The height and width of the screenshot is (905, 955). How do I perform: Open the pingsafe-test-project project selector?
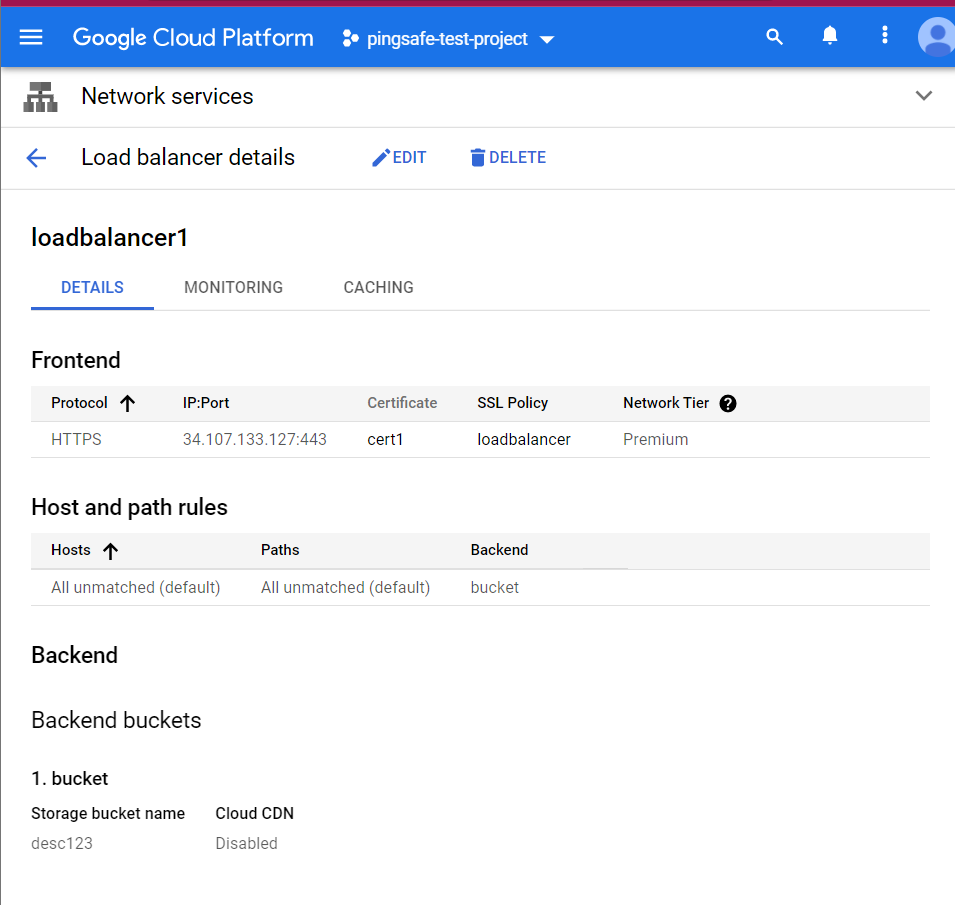point(448,39)
